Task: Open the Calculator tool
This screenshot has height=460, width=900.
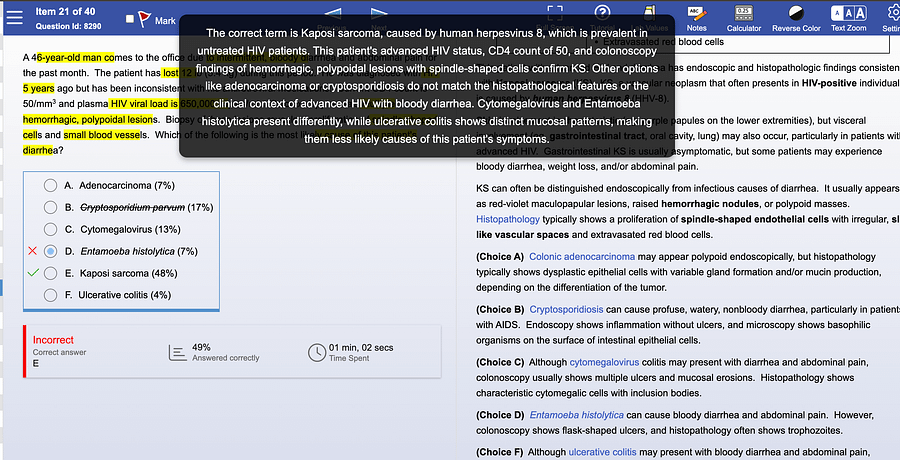Action: coord(743,17)
